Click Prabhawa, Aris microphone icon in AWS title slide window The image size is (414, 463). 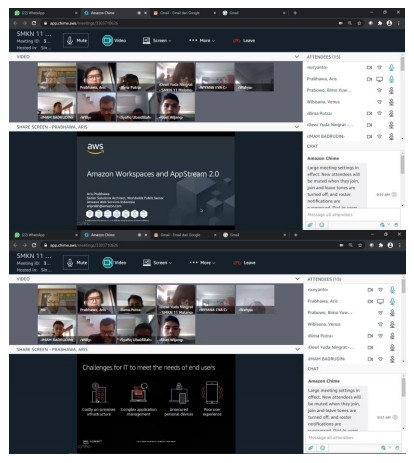391,79
